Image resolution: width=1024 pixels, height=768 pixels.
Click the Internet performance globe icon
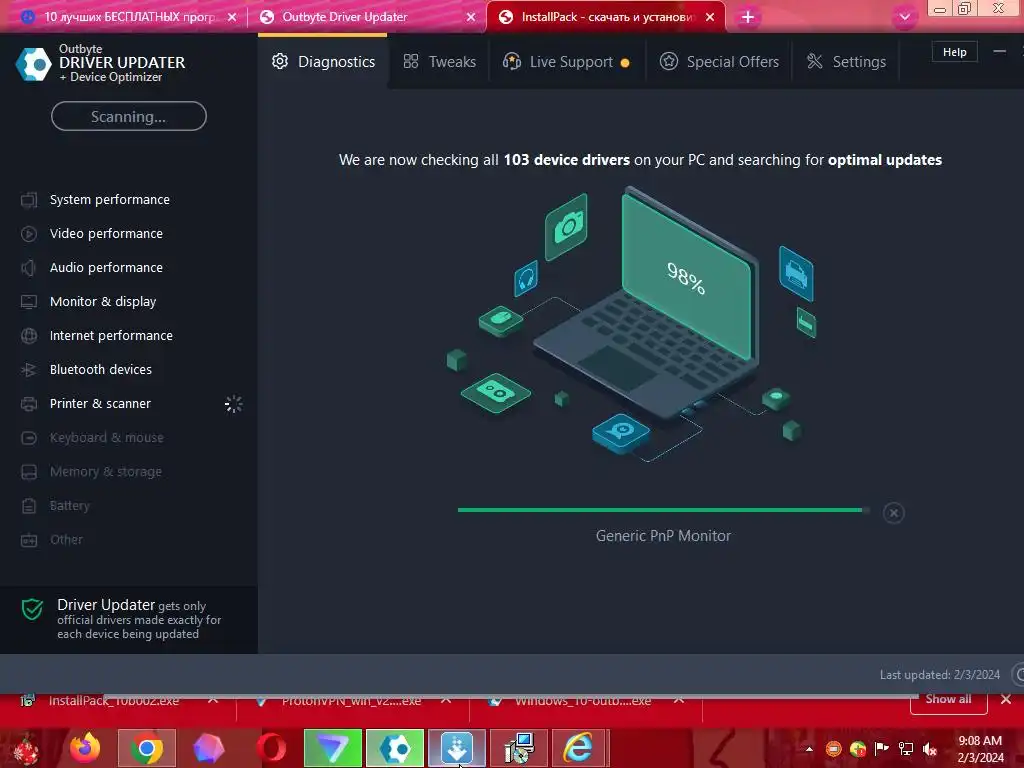[29, 336]
